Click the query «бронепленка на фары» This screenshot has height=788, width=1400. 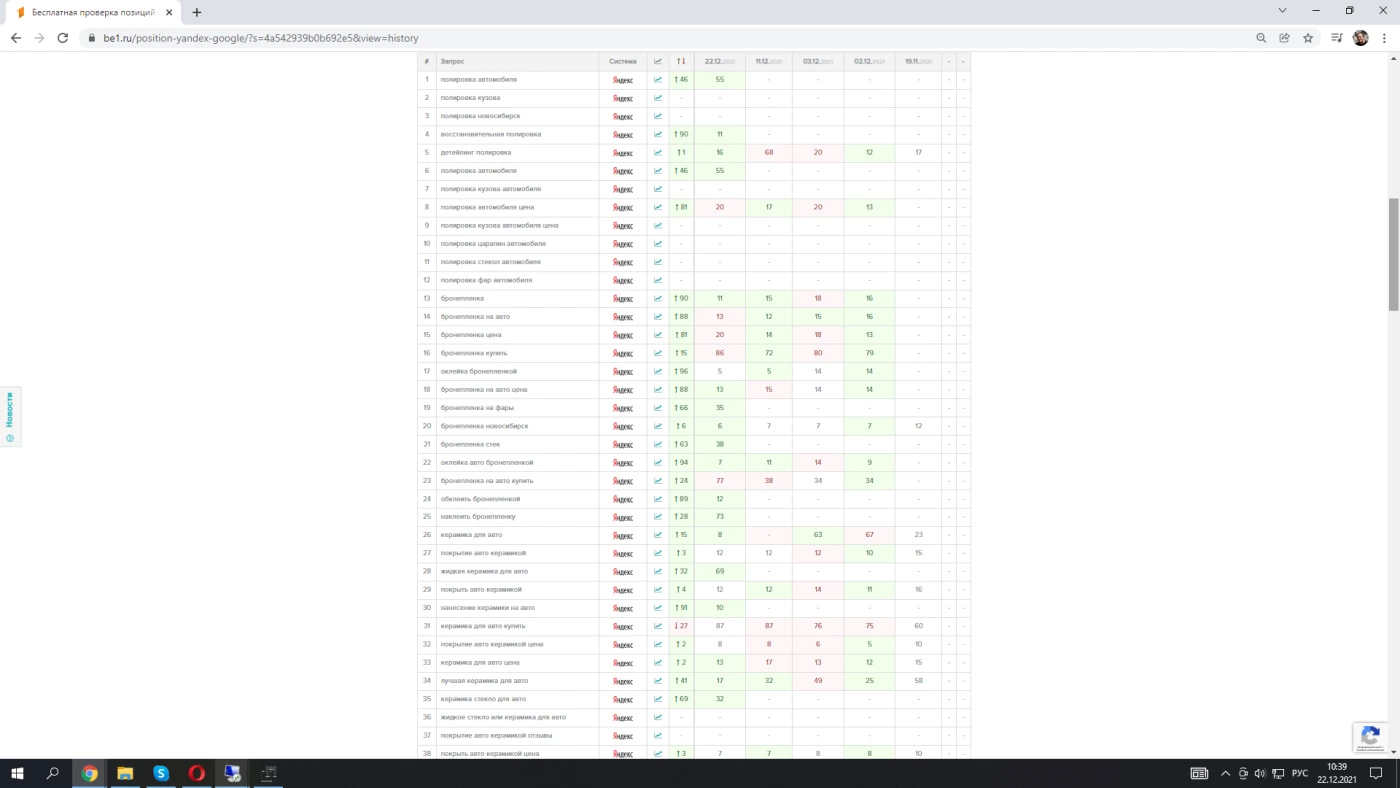(x=477, y=408)
